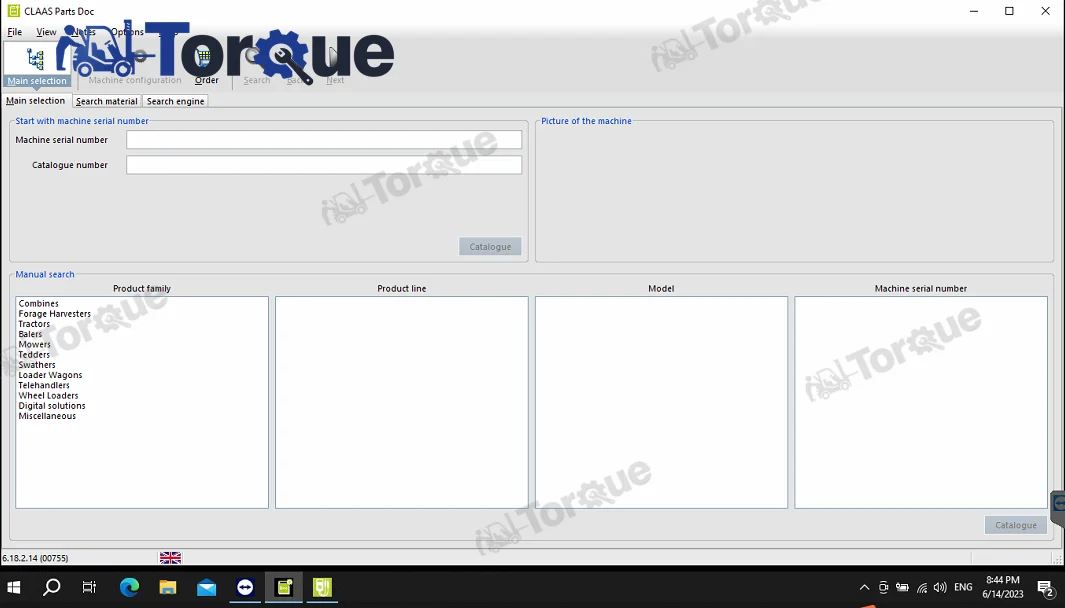Open the File menu
Viewport: 1065px width, 608px height.
pos(14,32)
